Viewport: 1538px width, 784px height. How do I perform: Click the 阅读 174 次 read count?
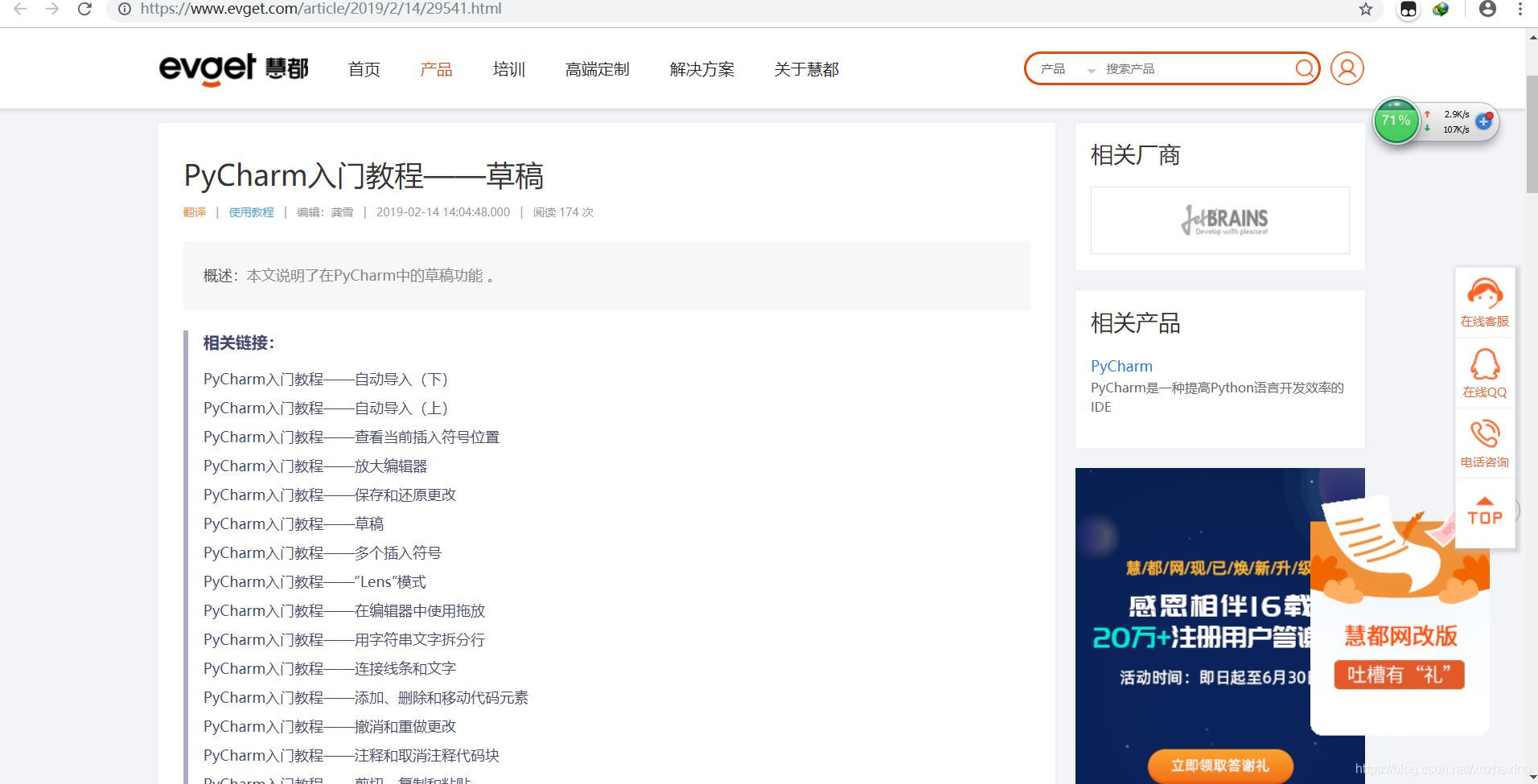[x=563, y=212]
